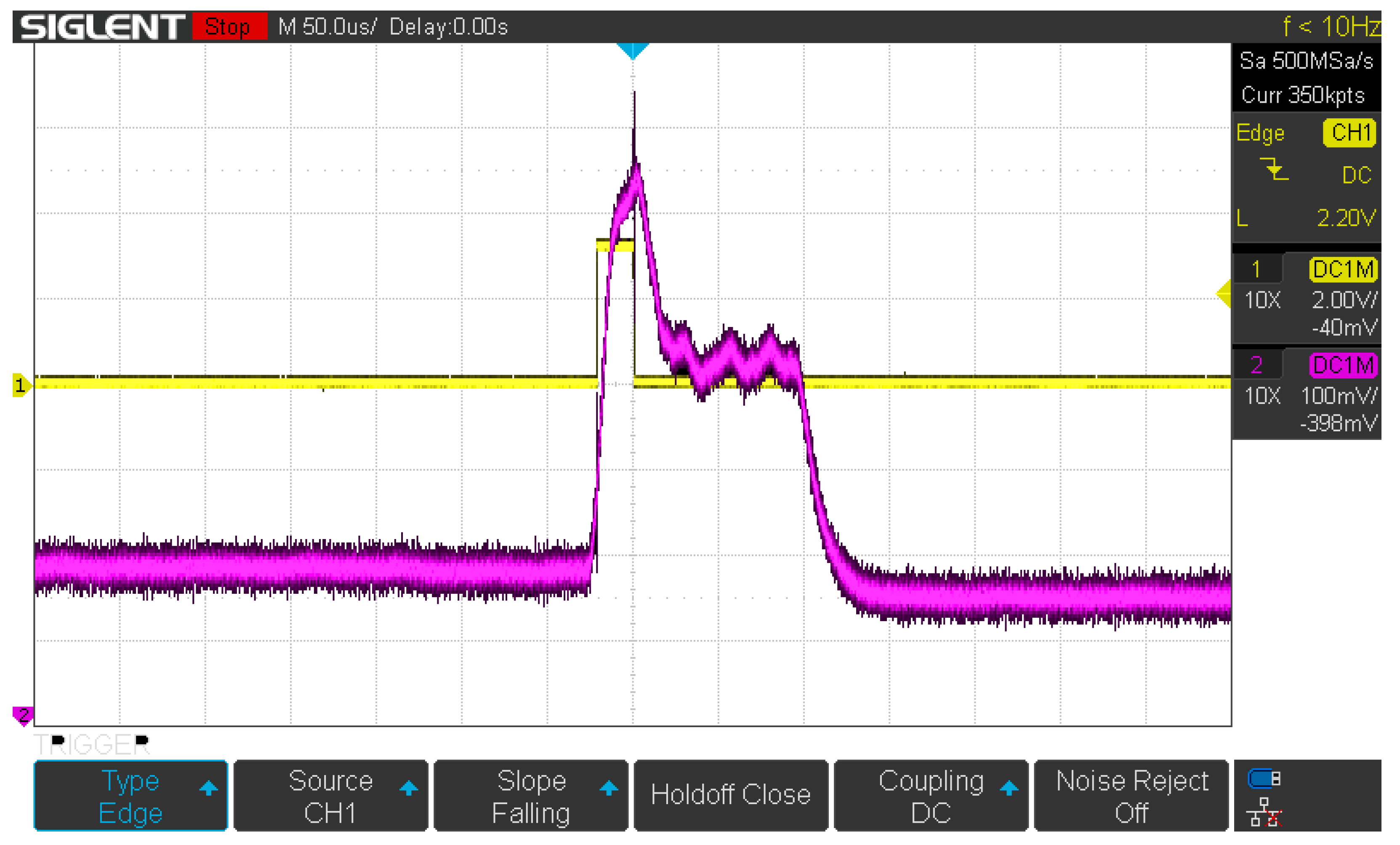Click the yellow channel 1 ground marker
Viewport: 1400px width, 845px height.
(21, 385)
